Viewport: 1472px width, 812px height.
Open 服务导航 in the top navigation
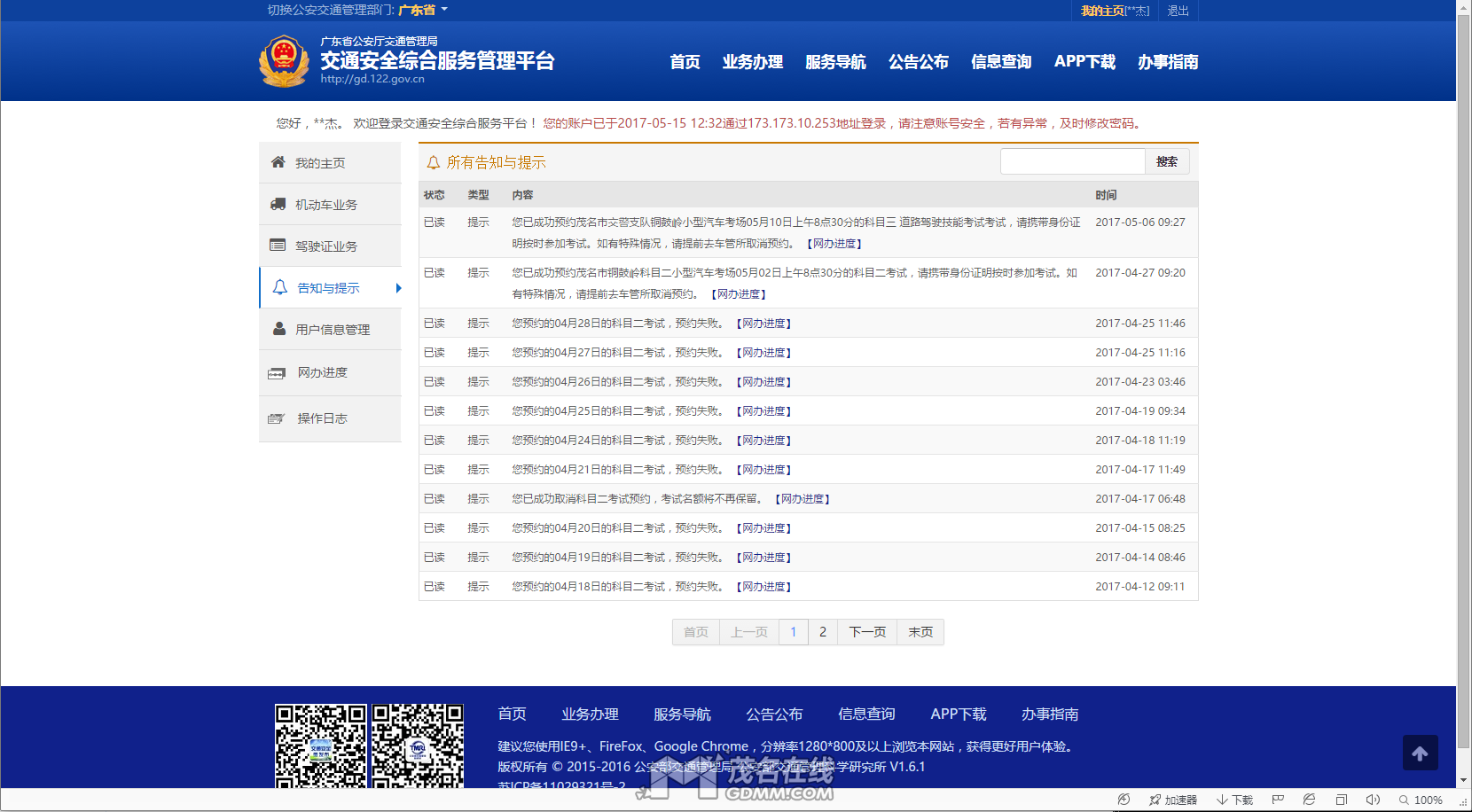[x=835, y=61]
